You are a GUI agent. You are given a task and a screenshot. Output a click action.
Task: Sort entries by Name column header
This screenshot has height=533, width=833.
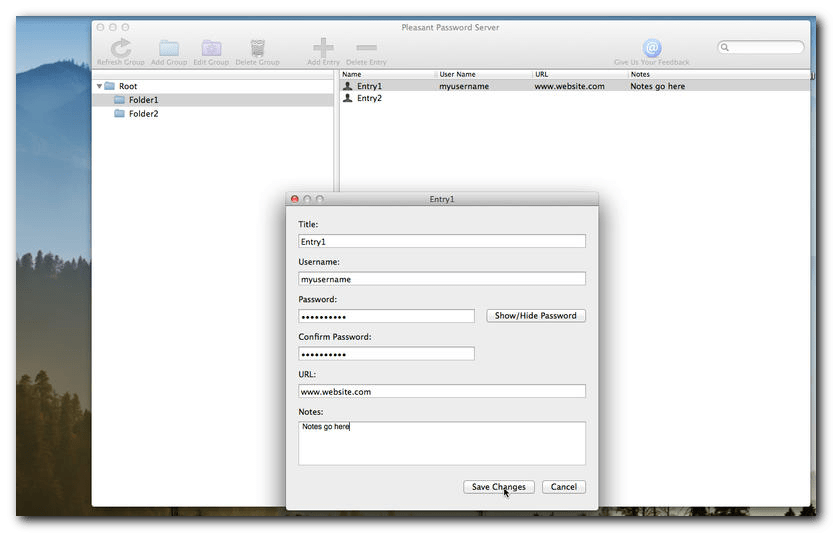coord(387,74)
